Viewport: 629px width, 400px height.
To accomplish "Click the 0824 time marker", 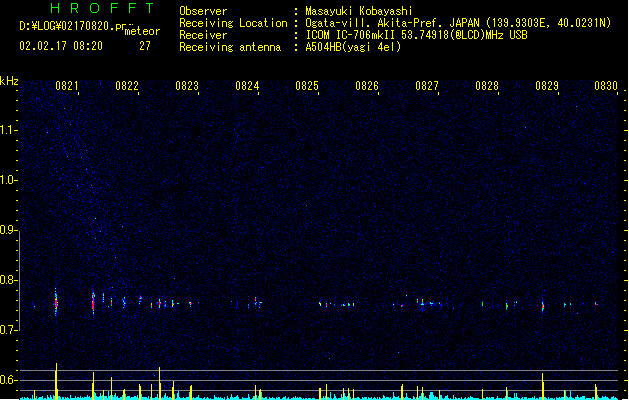I will [247, 86].
